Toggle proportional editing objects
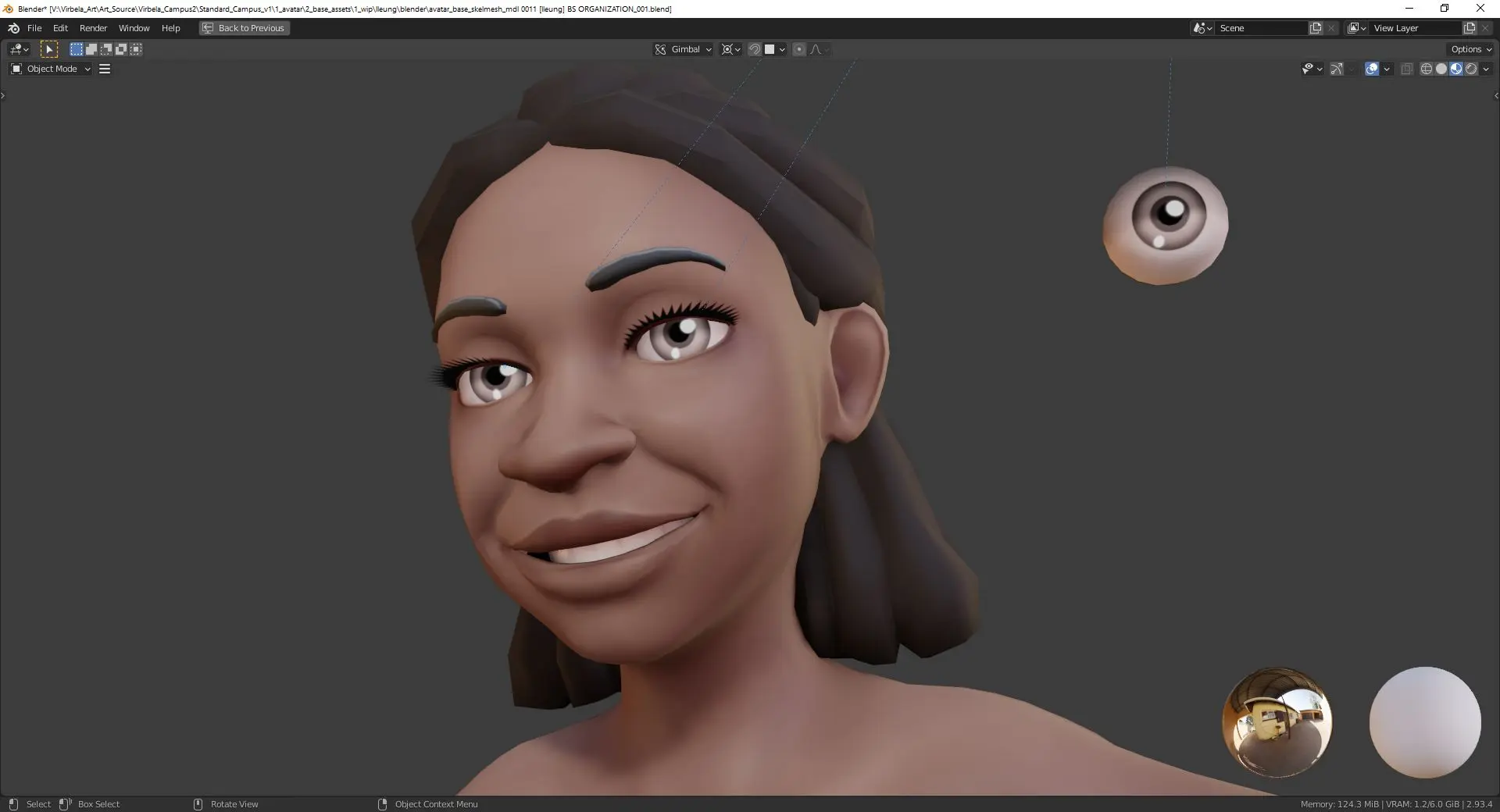Image resolution: width=1500 pixels, height=812 pixels. point(798,49)
